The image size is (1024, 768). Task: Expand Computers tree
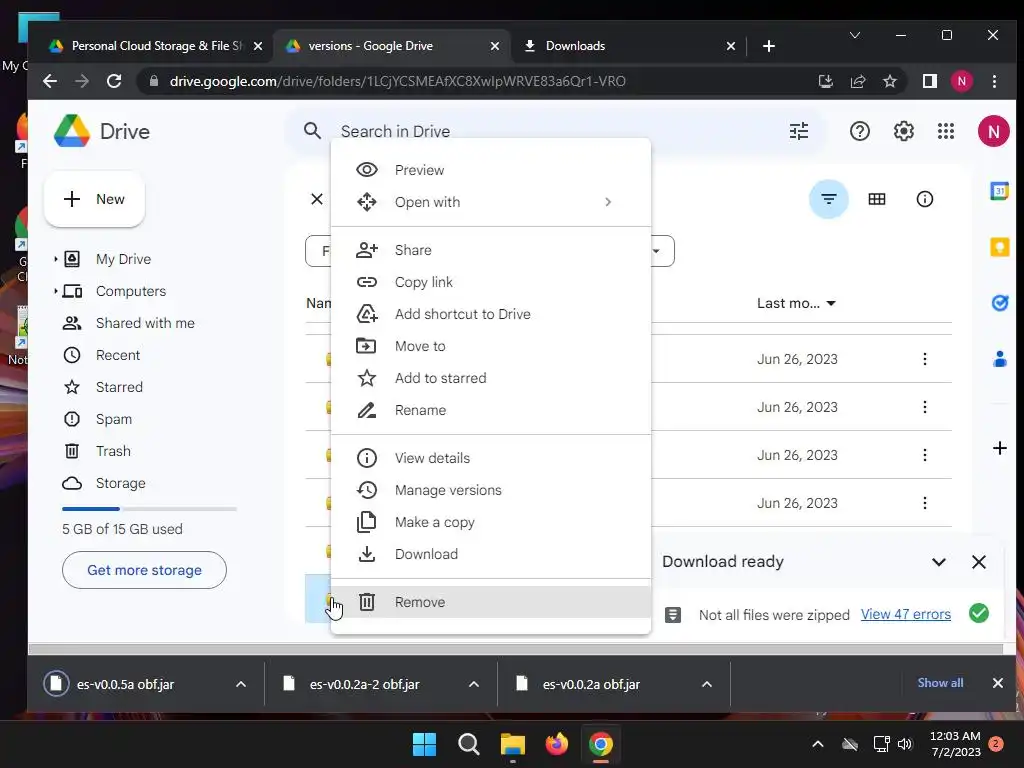[56, 291]
